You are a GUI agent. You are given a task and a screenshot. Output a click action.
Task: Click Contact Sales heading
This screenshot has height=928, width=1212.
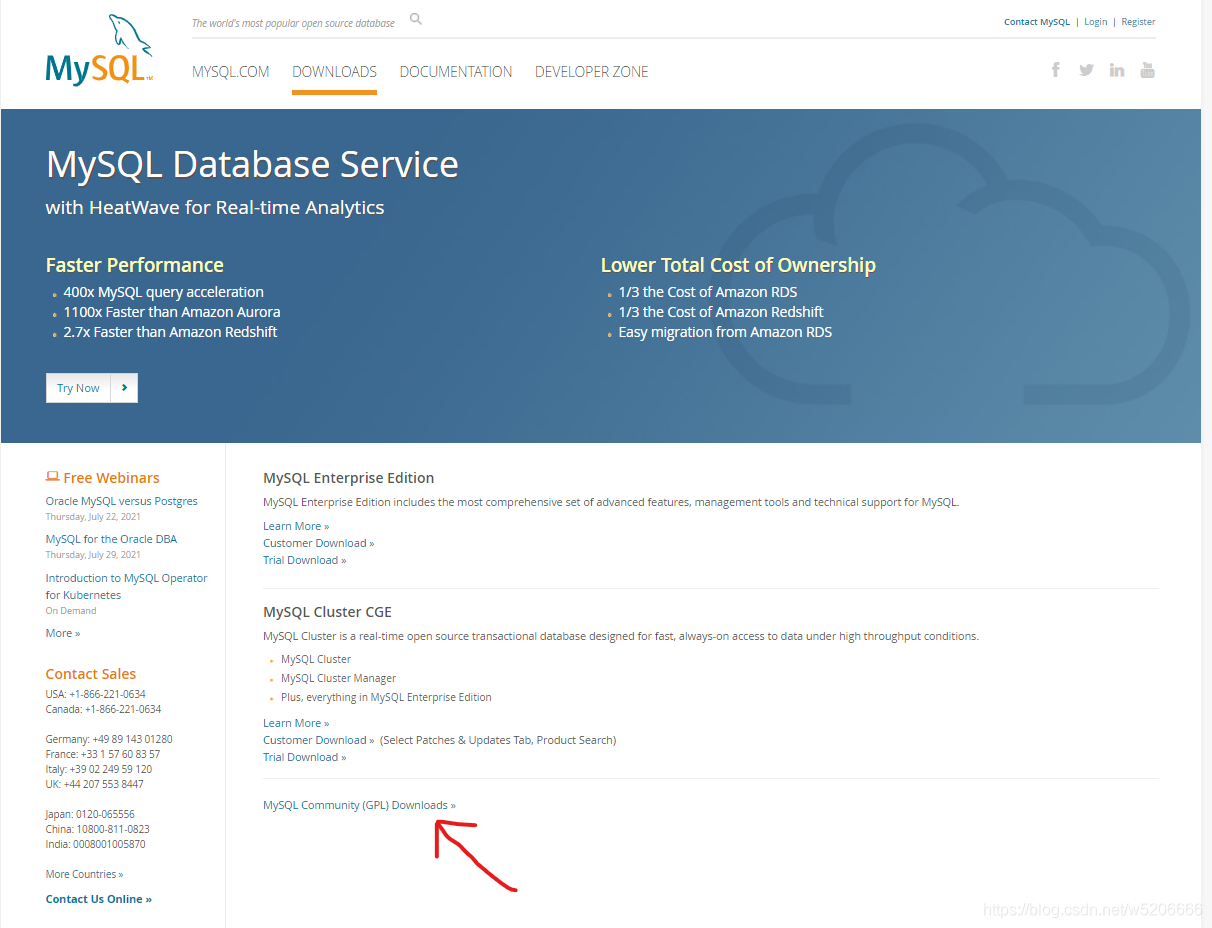click(x=91, y=674)
